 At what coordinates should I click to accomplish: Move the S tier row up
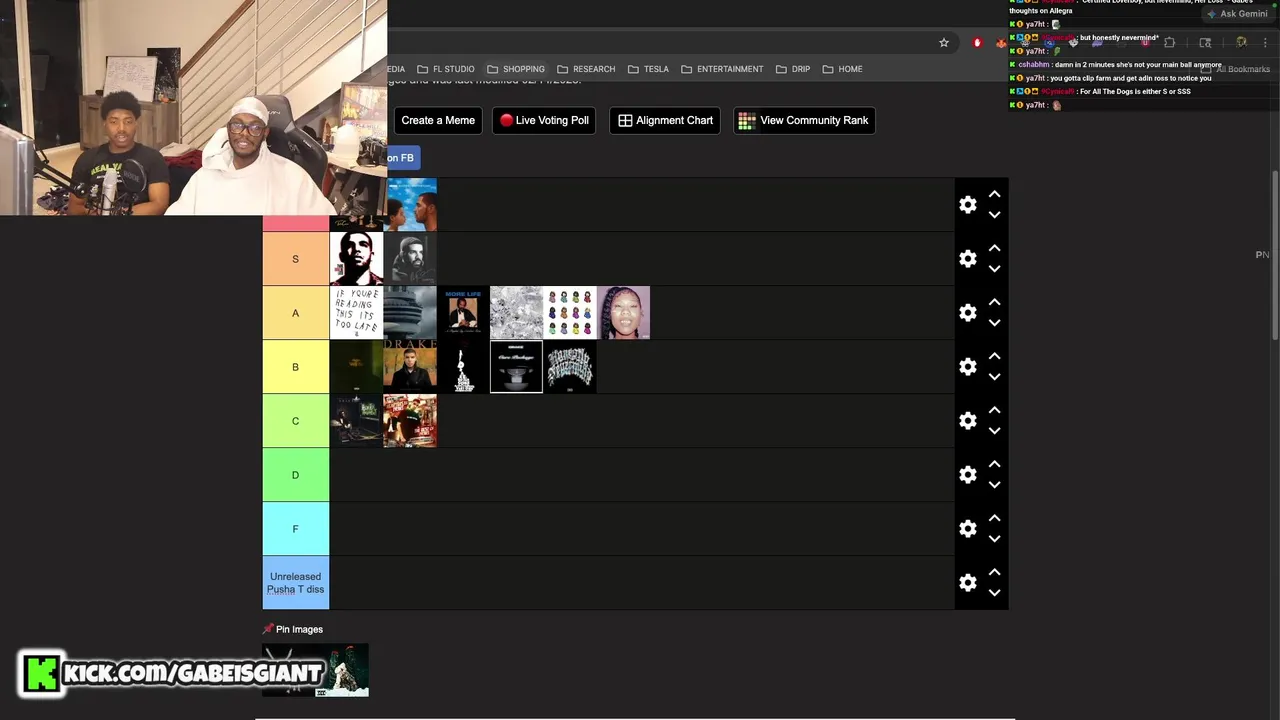point(995,248)
